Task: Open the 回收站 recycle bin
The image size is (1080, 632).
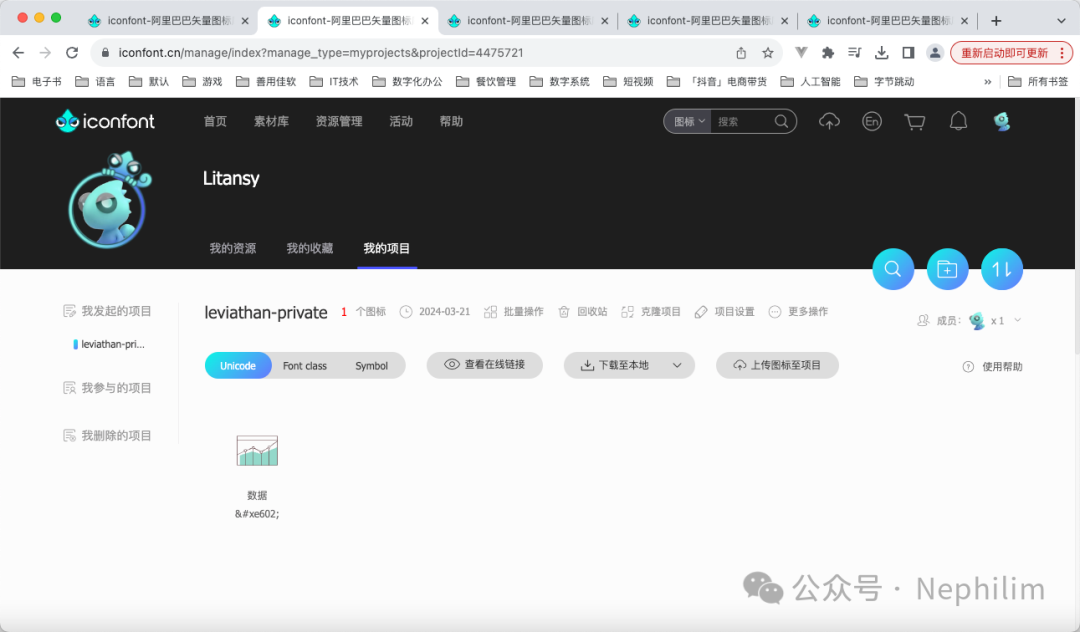Action: (583, 312)
